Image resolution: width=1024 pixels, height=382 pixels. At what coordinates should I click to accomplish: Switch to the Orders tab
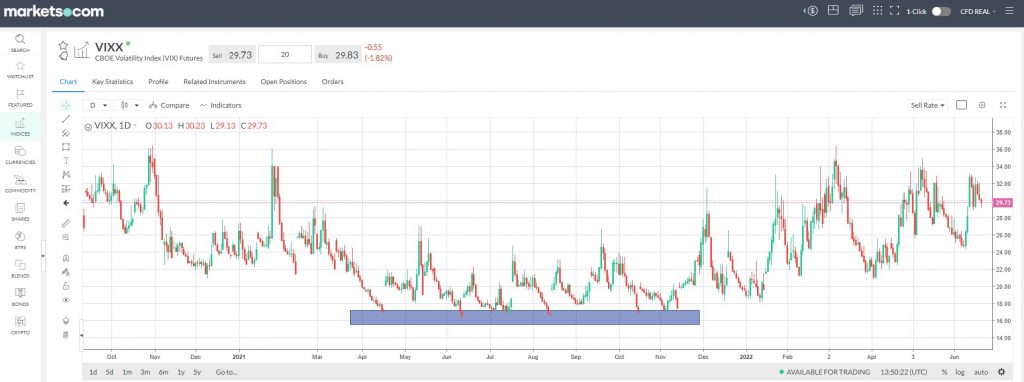click(x=332, y=82)
